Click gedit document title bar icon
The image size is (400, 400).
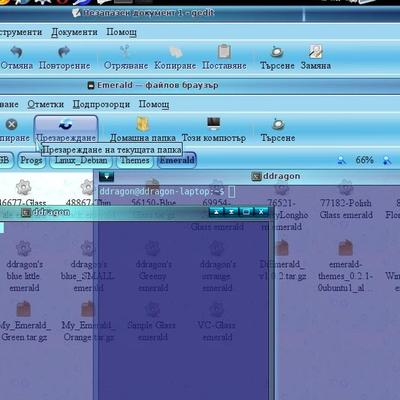pos(76,13)
